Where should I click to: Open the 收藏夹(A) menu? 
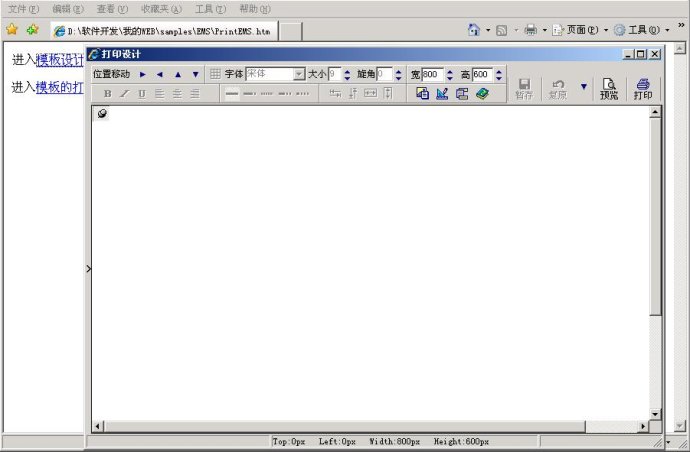coord(161,8)
